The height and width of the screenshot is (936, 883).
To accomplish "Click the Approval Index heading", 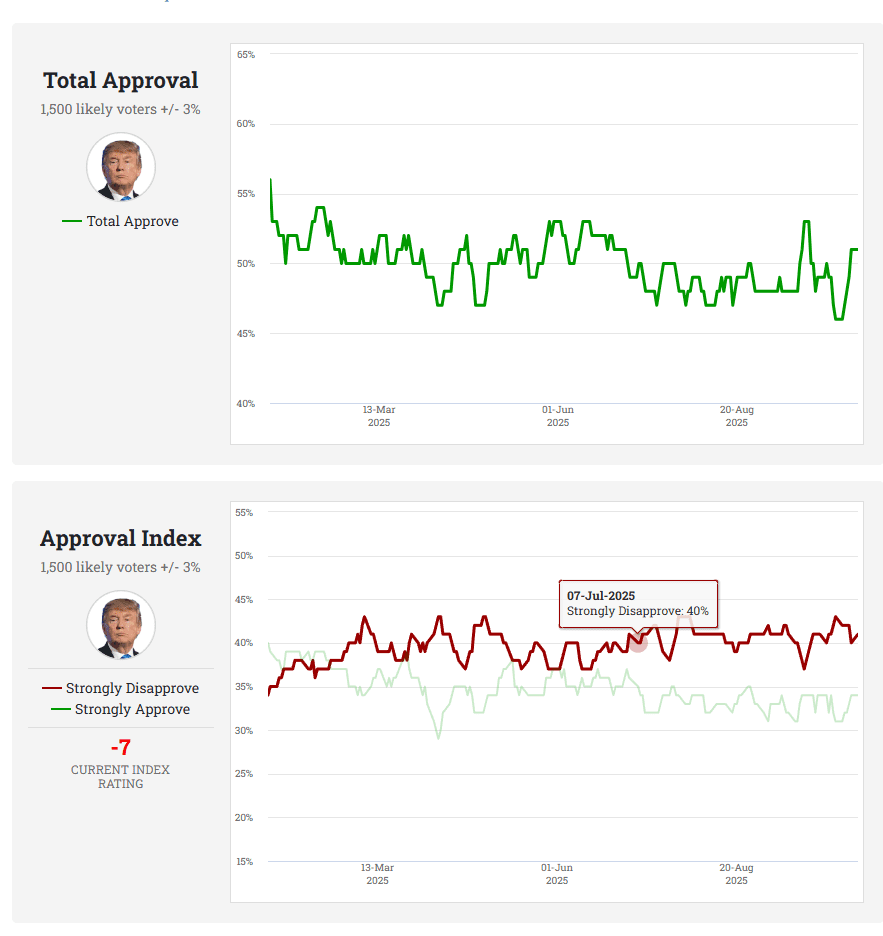I will (121, 538).
